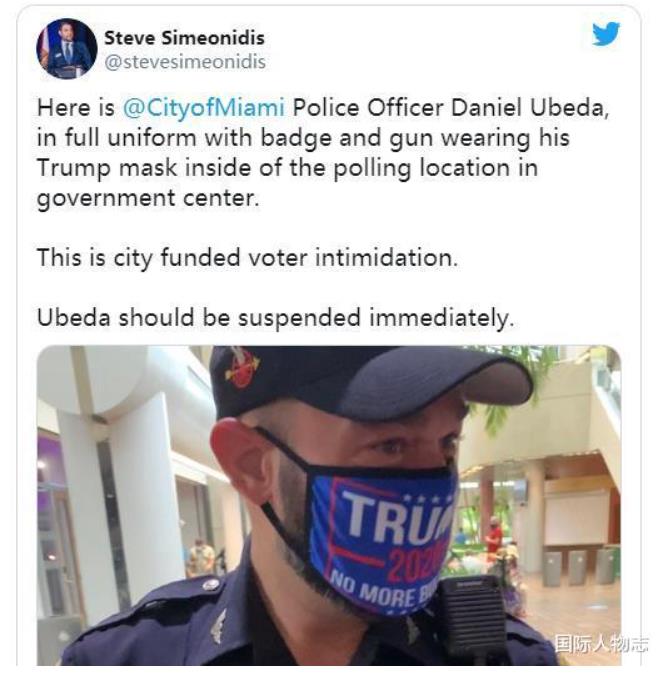Click the silver collar insignia pin
The height and width of the screenshot is (682, 657).
pyautogui.click(x=219, y=628)
